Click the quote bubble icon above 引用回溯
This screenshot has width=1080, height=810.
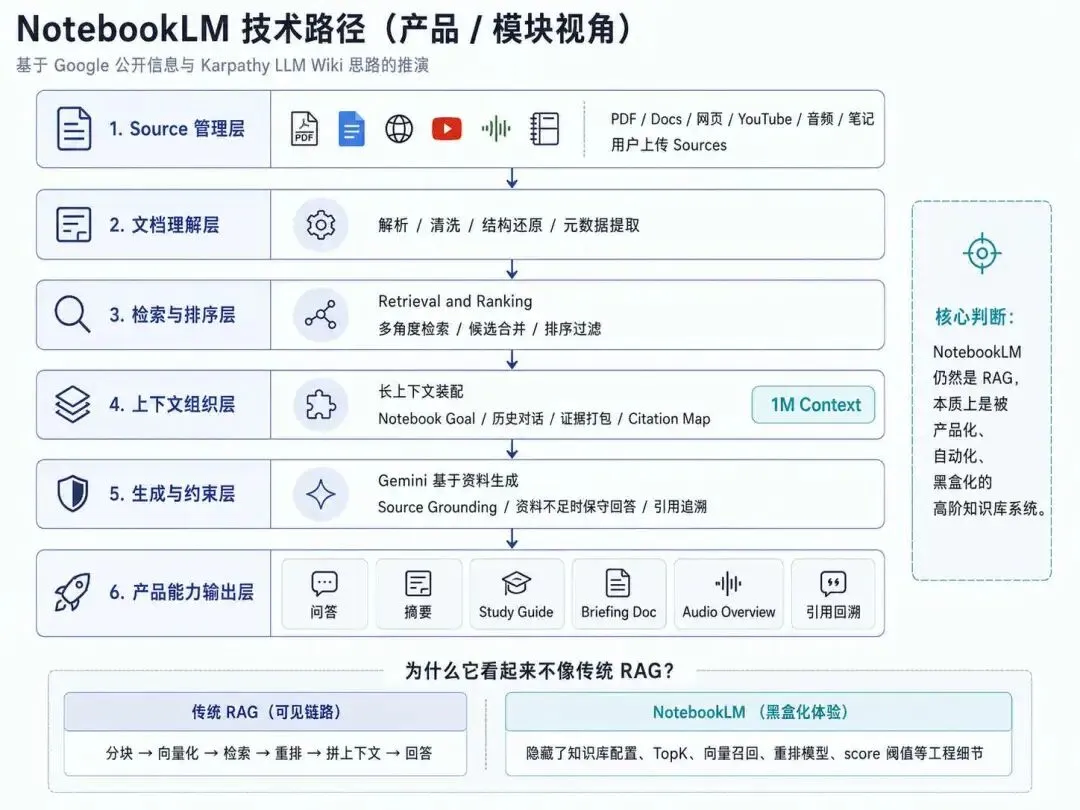coord(833,583)
